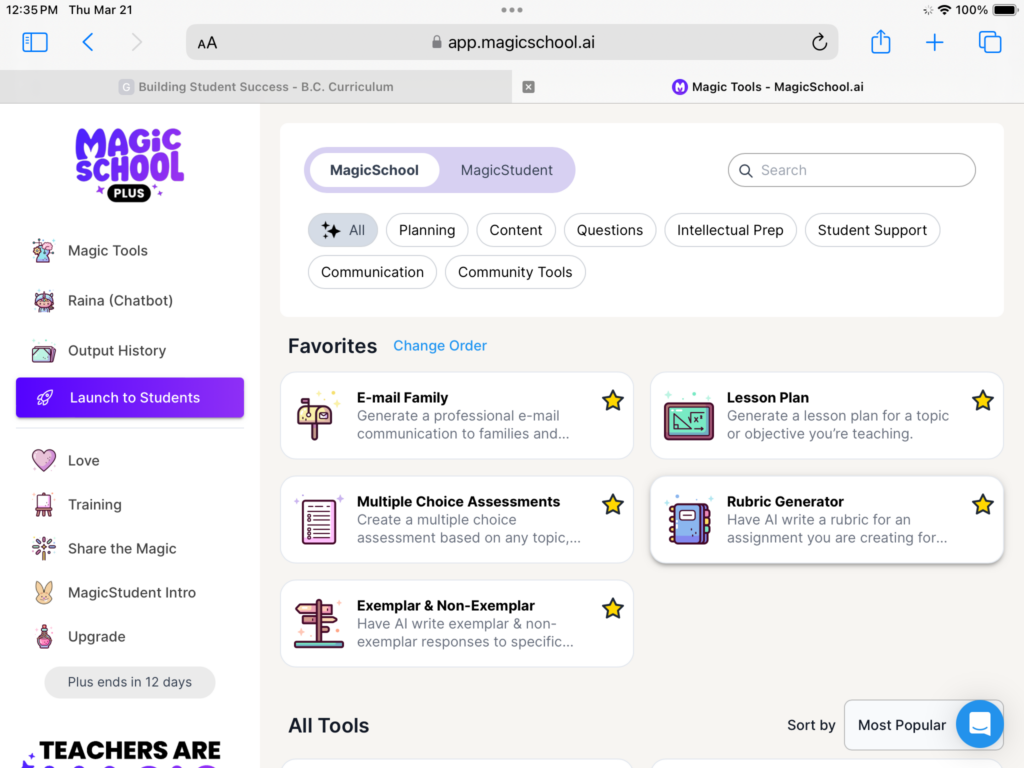
Task: Filter tools by Student Support
Action: click(x=872, y=230)
